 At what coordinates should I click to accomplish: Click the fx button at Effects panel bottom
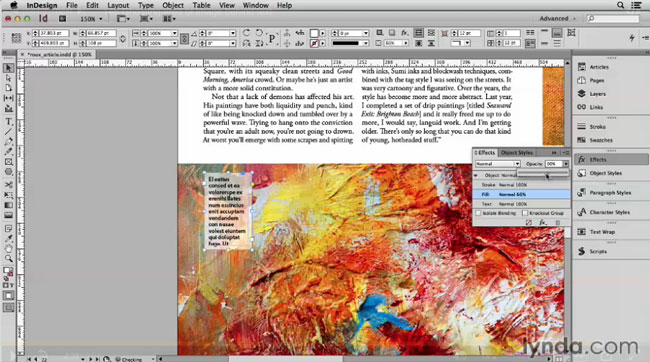(x=543, y=223)
